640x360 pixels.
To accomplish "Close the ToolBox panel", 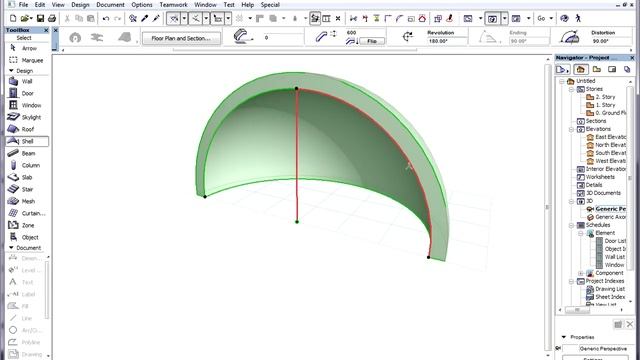I will 46,30.
